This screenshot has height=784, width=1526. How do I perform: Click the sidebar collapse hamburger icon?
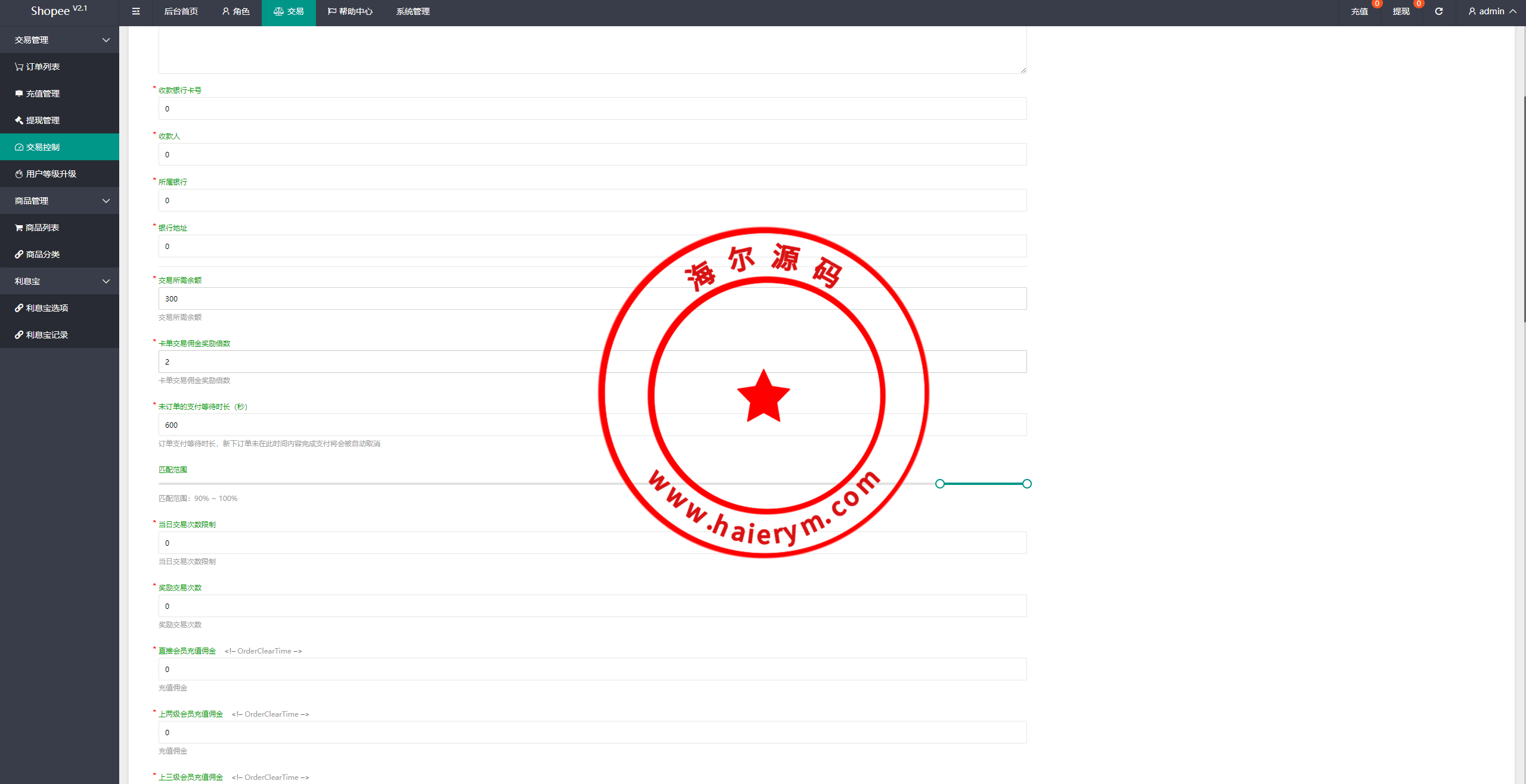(136, 11)
